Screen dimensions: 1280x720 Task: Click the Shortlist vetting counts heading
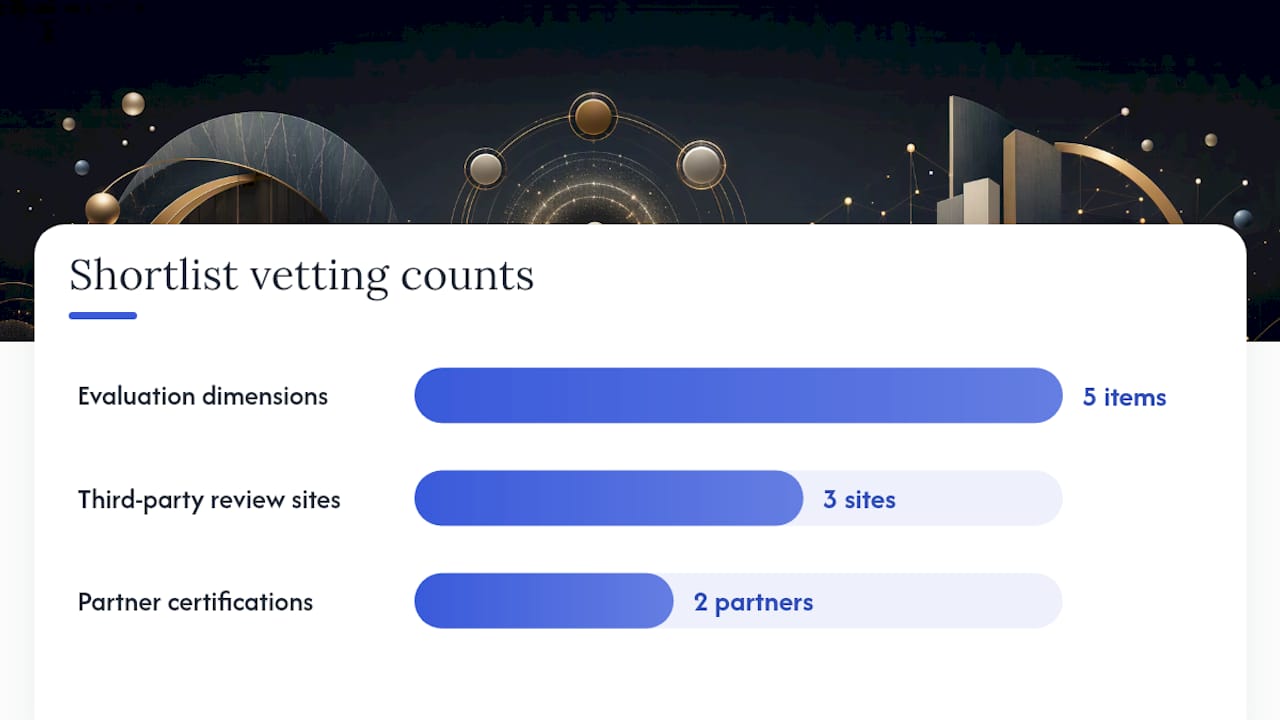click(x=301, y=276)
